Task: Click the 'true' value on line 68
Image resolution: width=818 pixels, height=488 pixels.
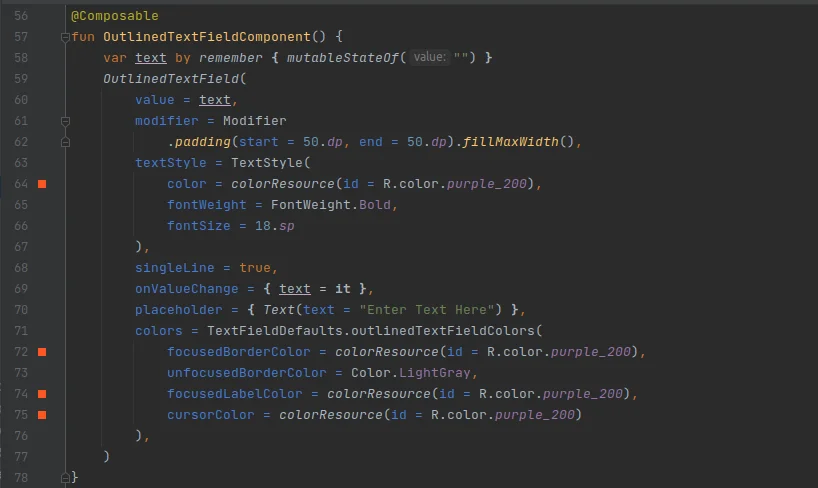Action: [255, 268]
